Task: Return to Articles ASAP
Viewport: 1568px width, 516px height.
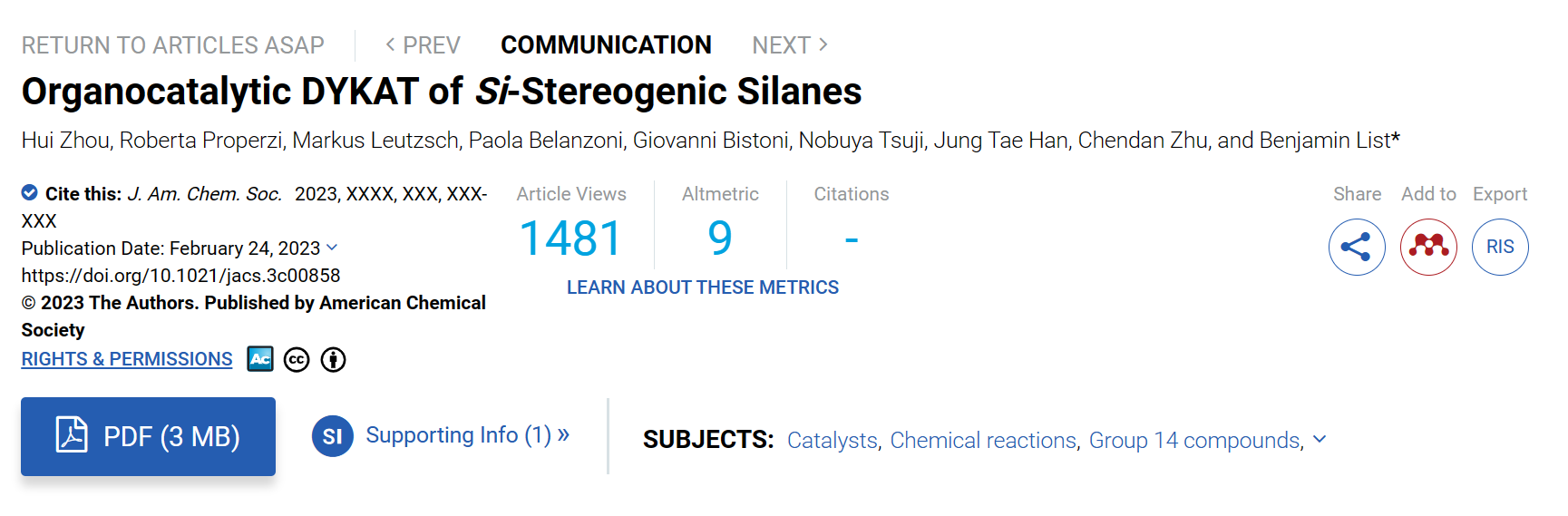Action: 173,44
